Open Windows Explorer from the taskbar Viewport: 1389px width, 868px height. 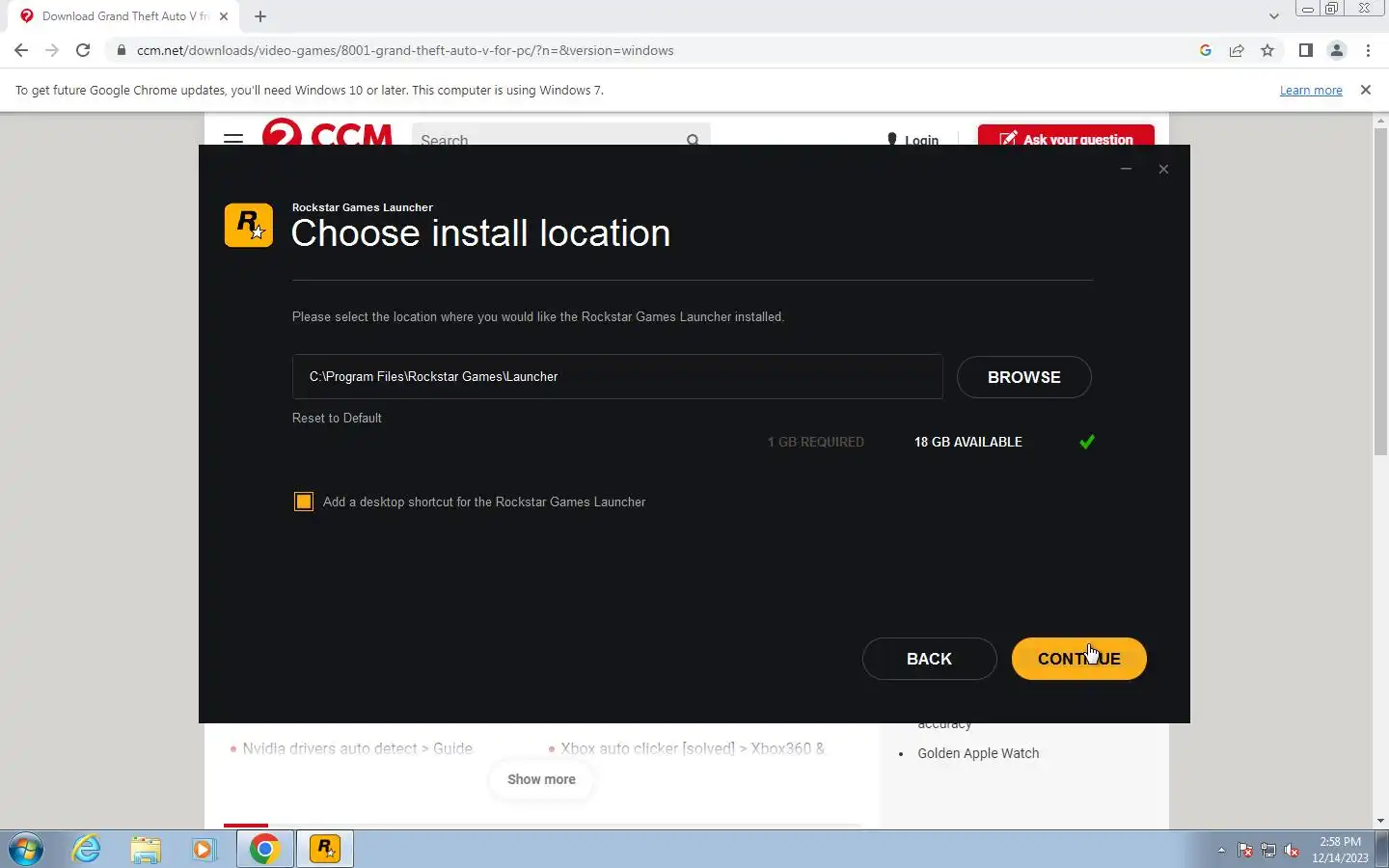click(146, 850)
